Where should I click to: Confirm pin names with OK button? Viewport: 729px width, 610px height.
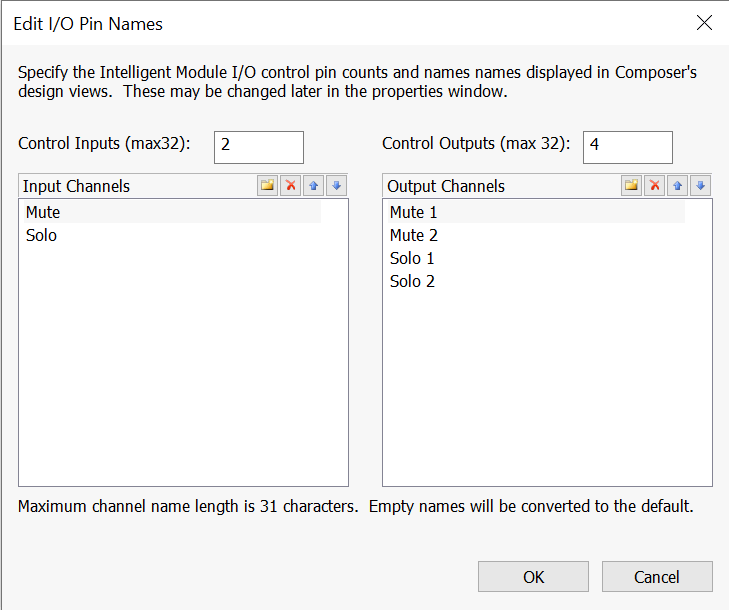533,577
